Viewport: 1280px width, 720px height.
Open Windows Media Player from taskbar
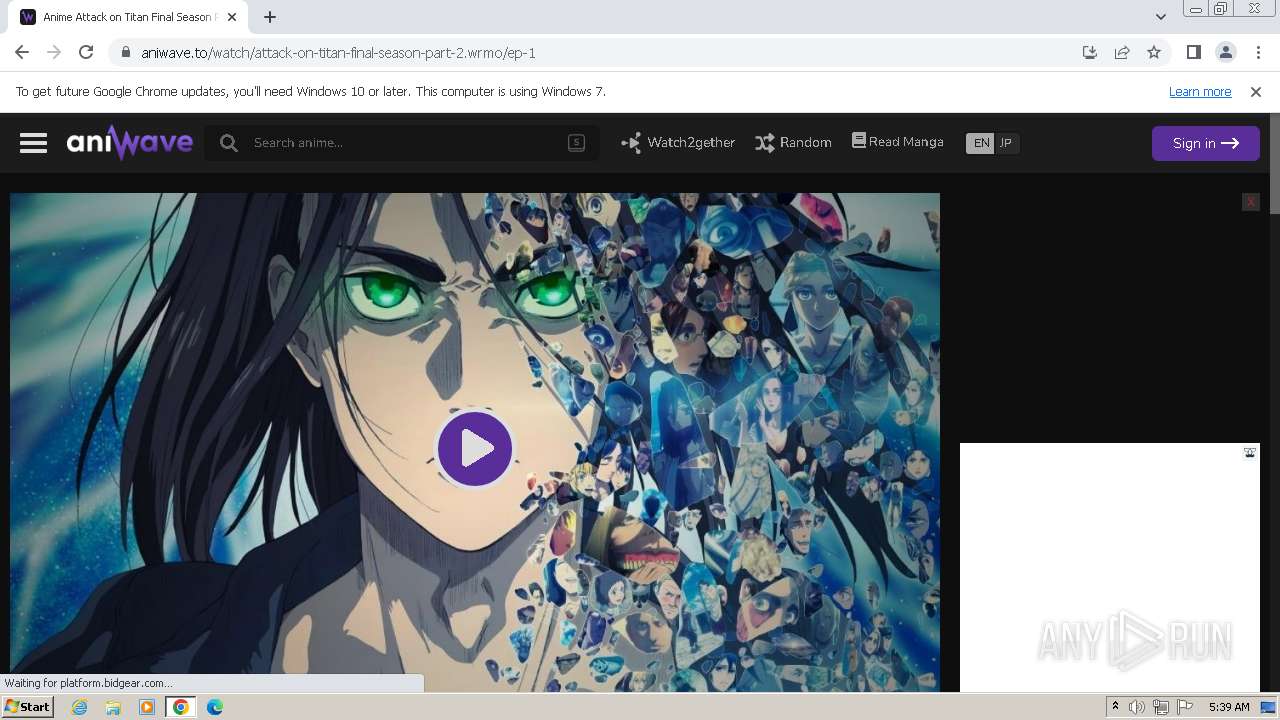click(x=147, y=707)
